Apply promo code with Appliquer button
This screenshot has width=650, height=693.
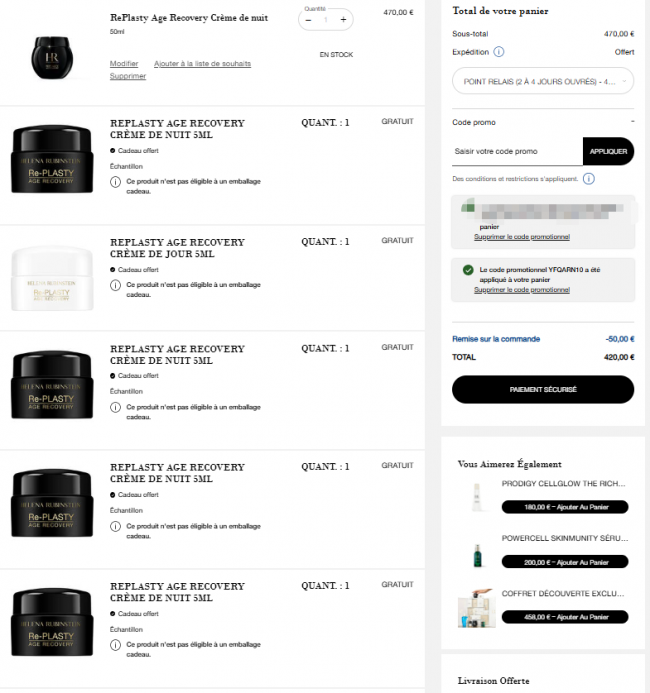pyautogui.click(x=608, y=152)
